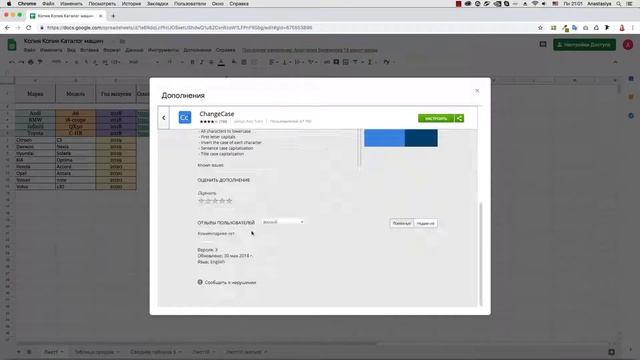Open the comments icon in Sheets header
Viewport: 640px width, 360px height.
542,44
